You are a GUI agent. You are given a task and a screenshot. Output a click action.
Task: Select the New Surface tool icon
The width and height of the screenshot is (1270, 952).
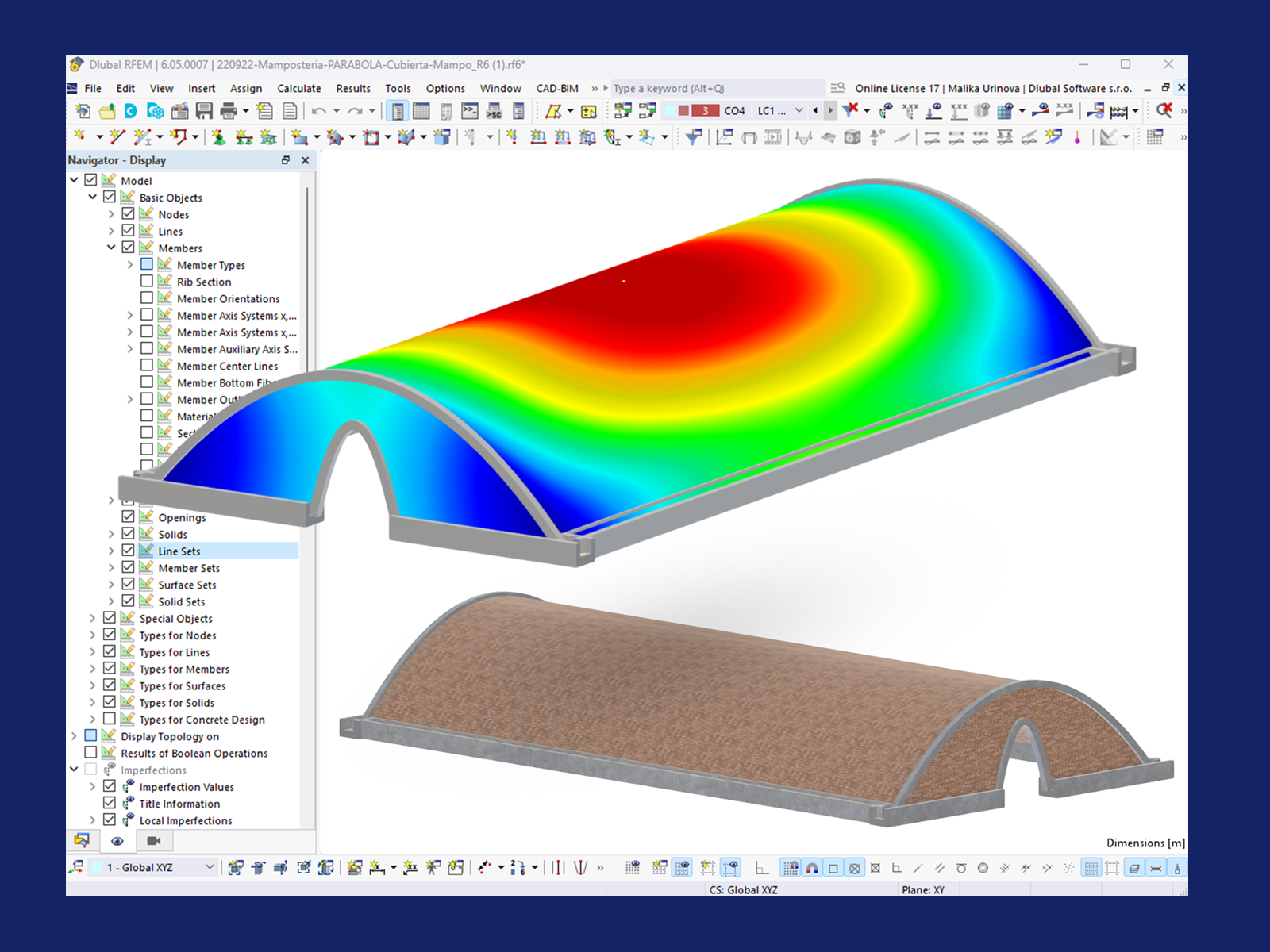click(x=299, y=137)
